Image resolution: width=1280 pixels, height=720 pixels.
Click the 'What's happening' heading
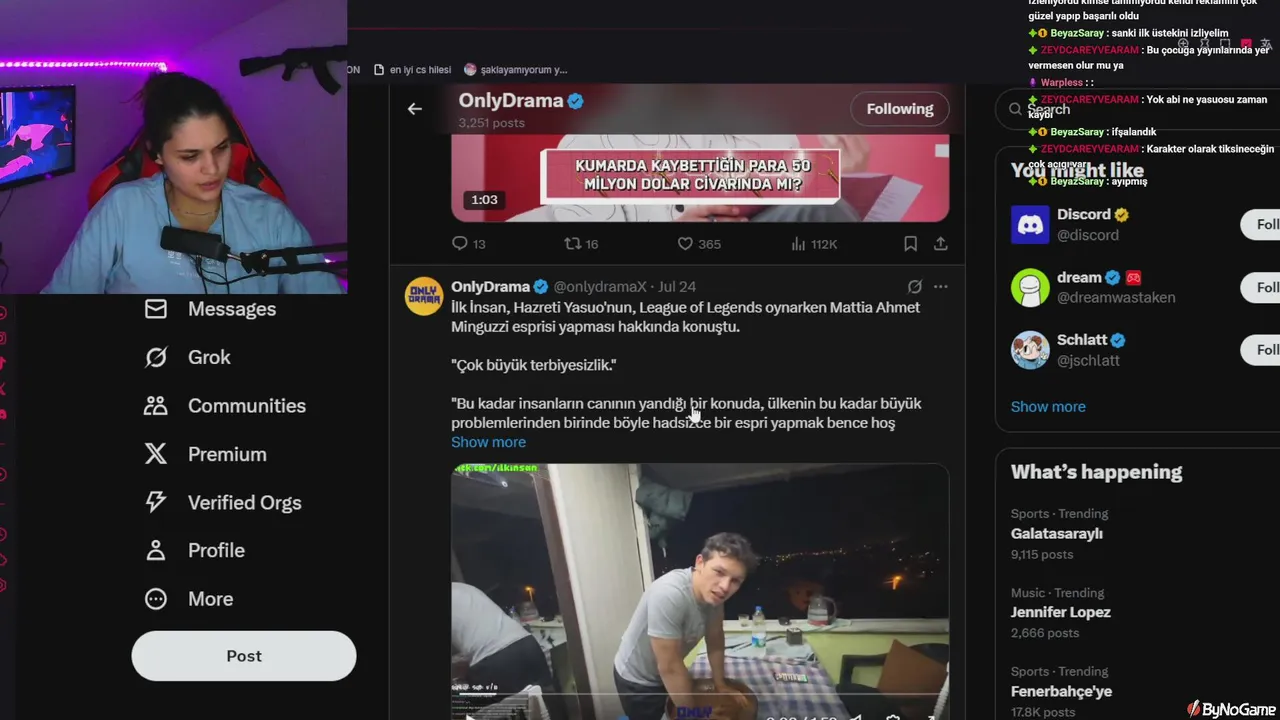pos(1096,472)
